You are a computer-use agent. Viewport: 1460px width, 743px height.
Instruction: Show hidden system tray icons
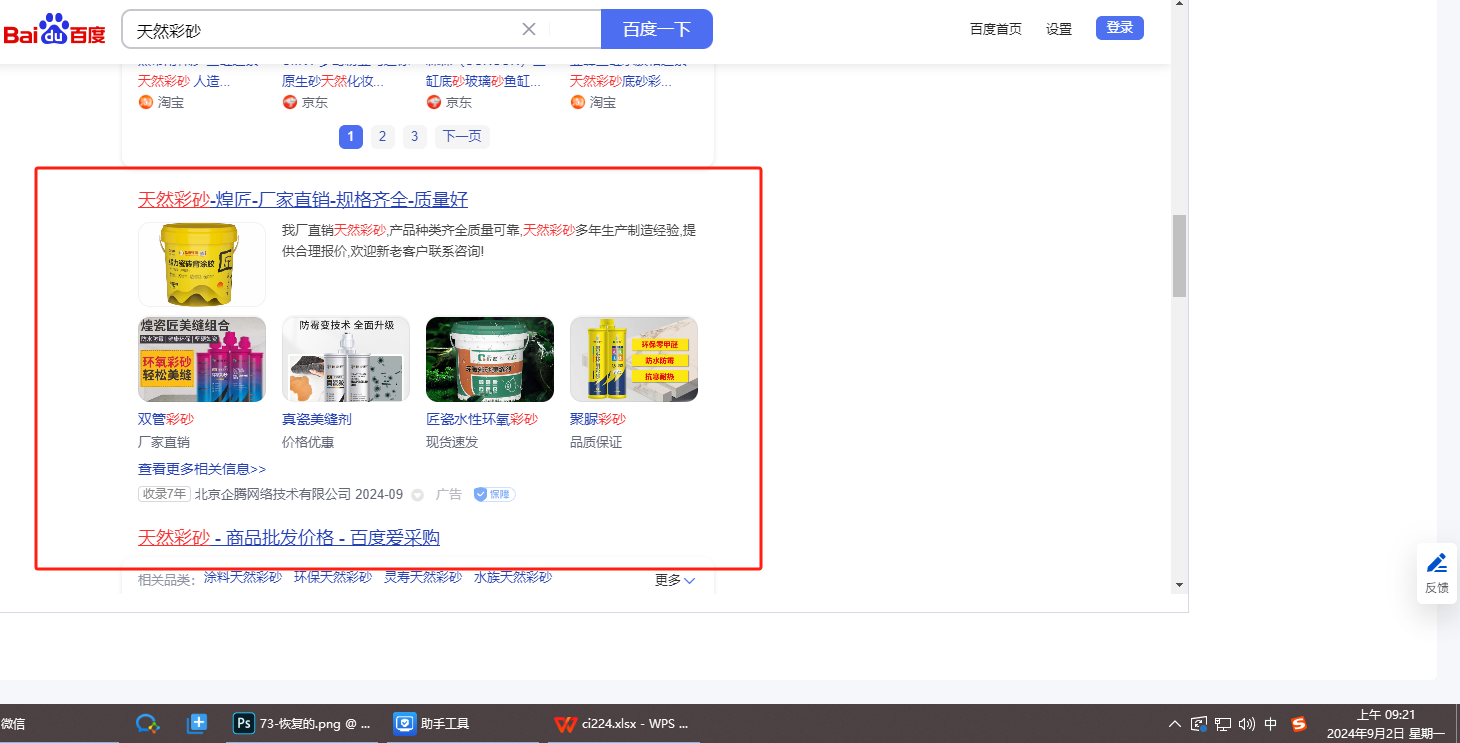click(1175, 724)
